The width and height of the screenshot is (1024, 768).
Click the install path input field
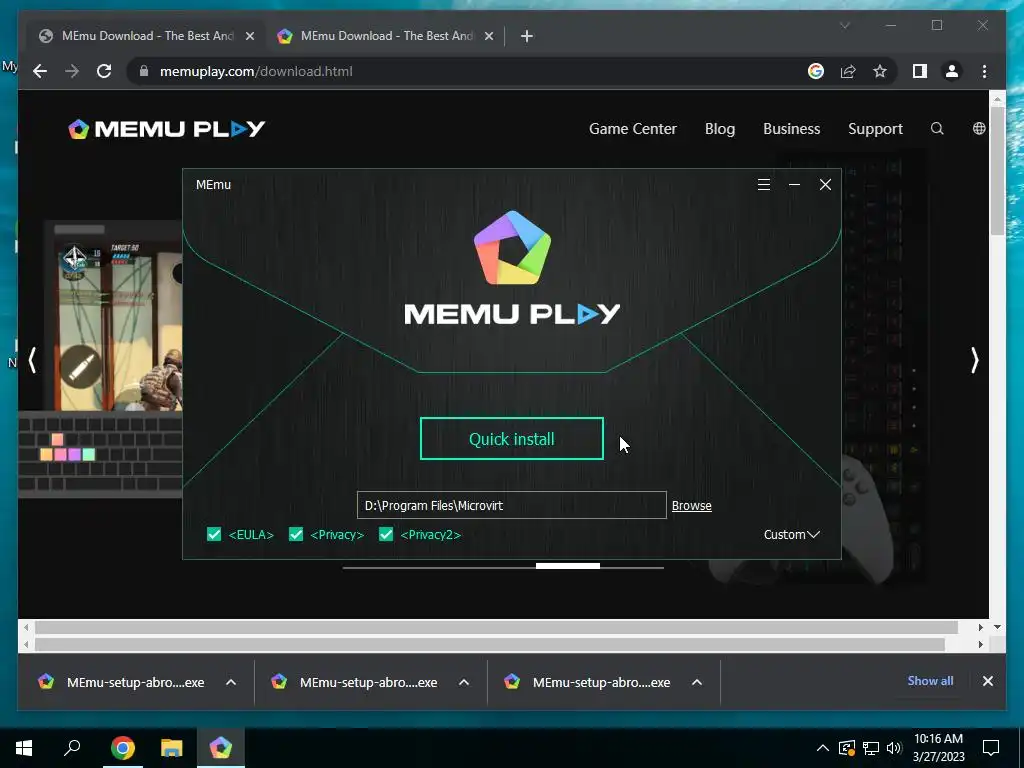pos(511,505)
